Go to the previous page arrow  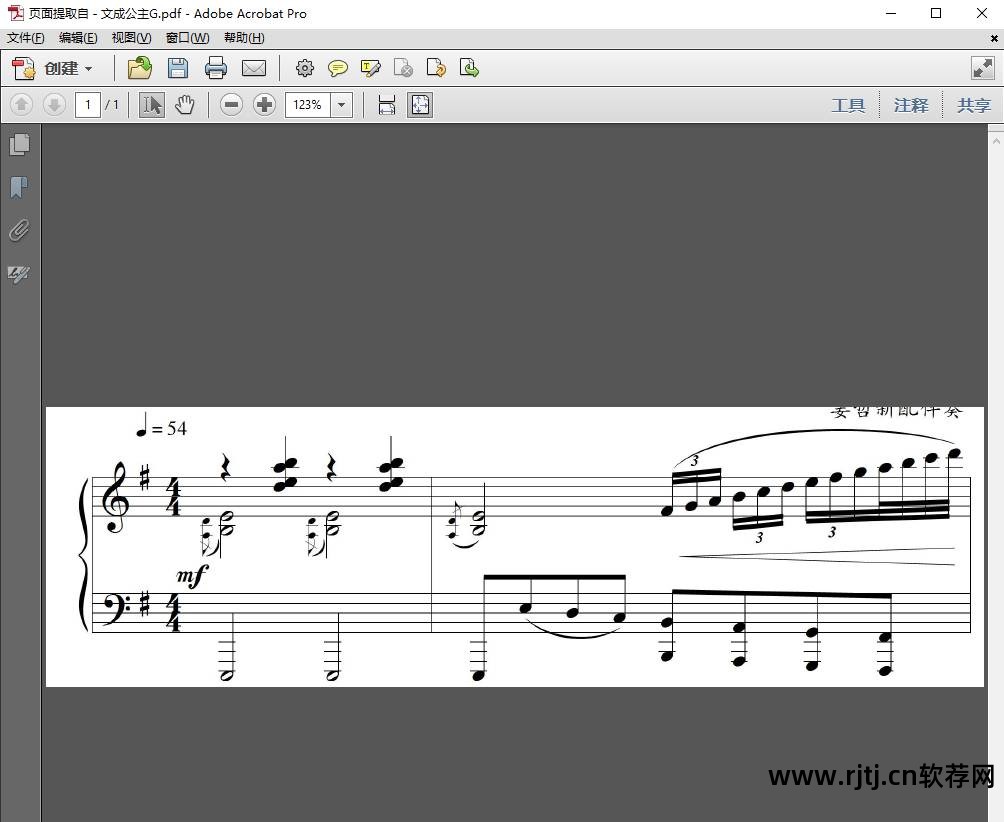[21, 104]
